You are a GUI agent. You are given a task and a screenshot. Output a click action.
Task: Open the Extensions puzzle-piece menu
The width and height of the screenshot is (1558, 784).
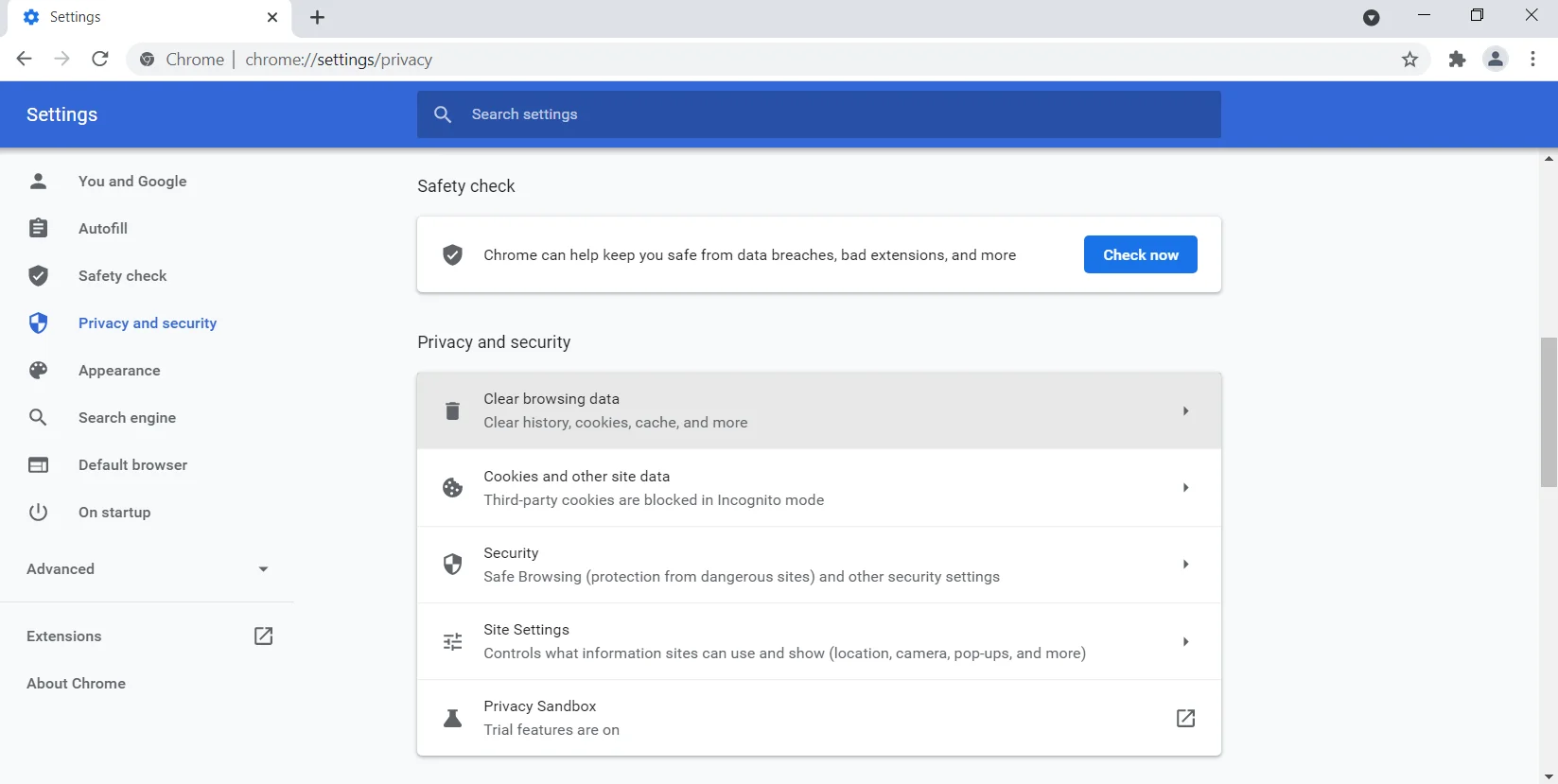click(x=1457, y=60)
